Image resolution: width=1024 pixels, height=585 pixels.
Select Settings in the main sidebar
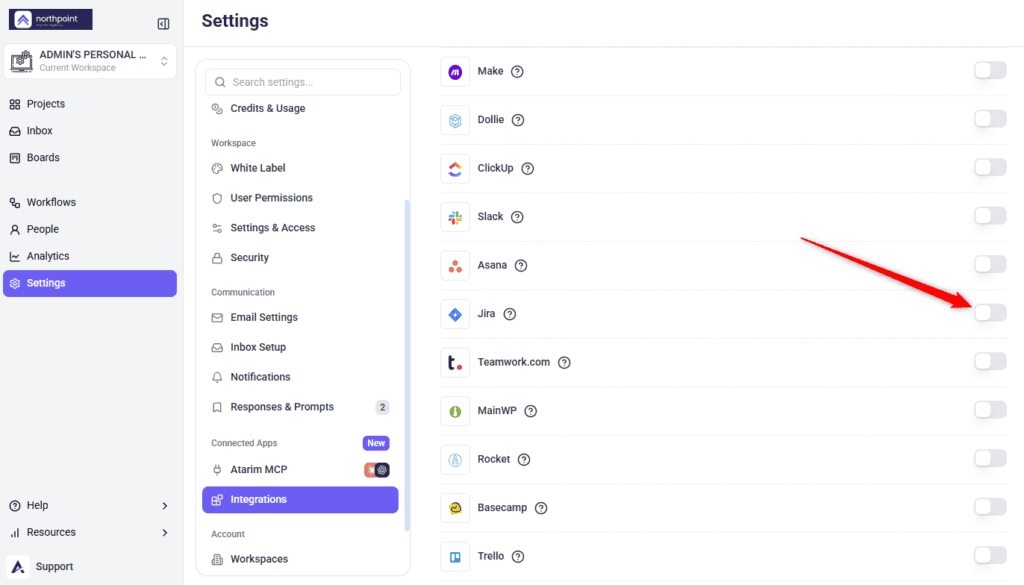89,283
